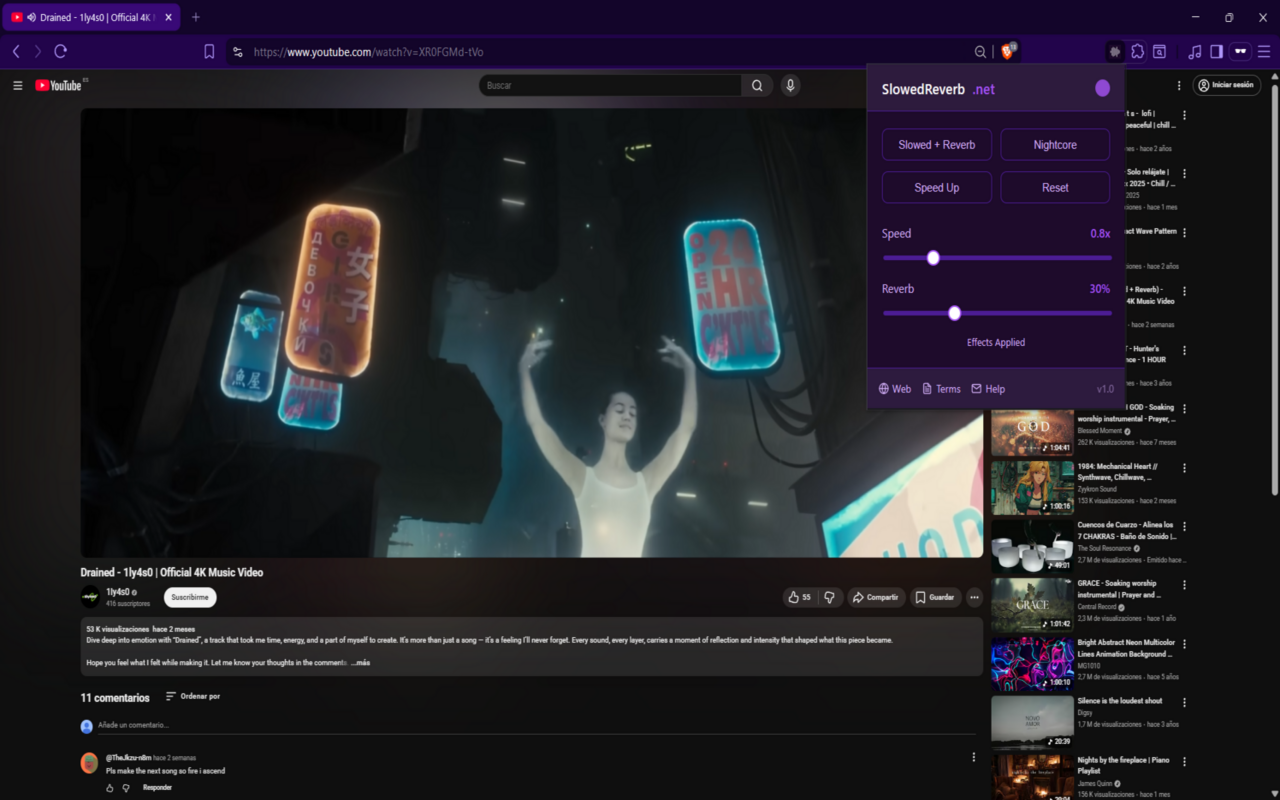Click the Iniciar sesión button
The height and width of the screenshot is (800, 1280).
[x=1227, y=85]
